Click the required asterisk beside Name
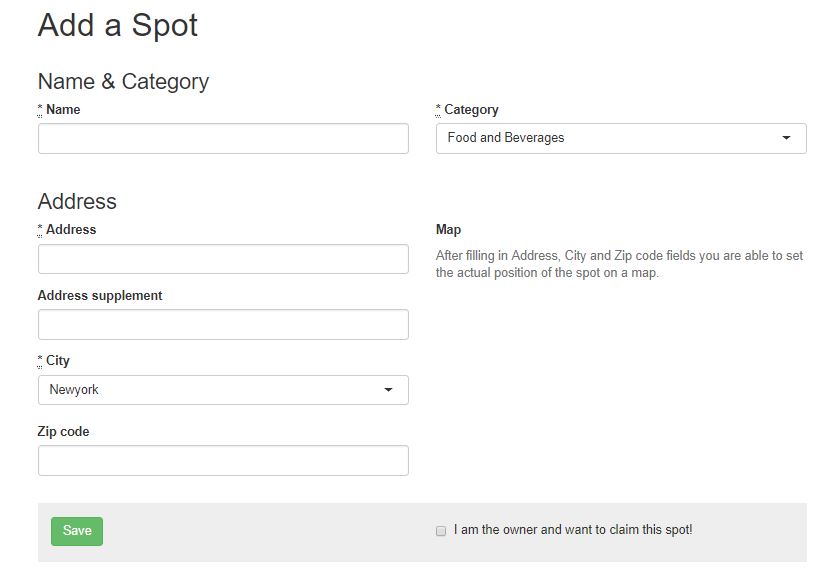Viewport: 837px width, 572px height. coord(40,109)
